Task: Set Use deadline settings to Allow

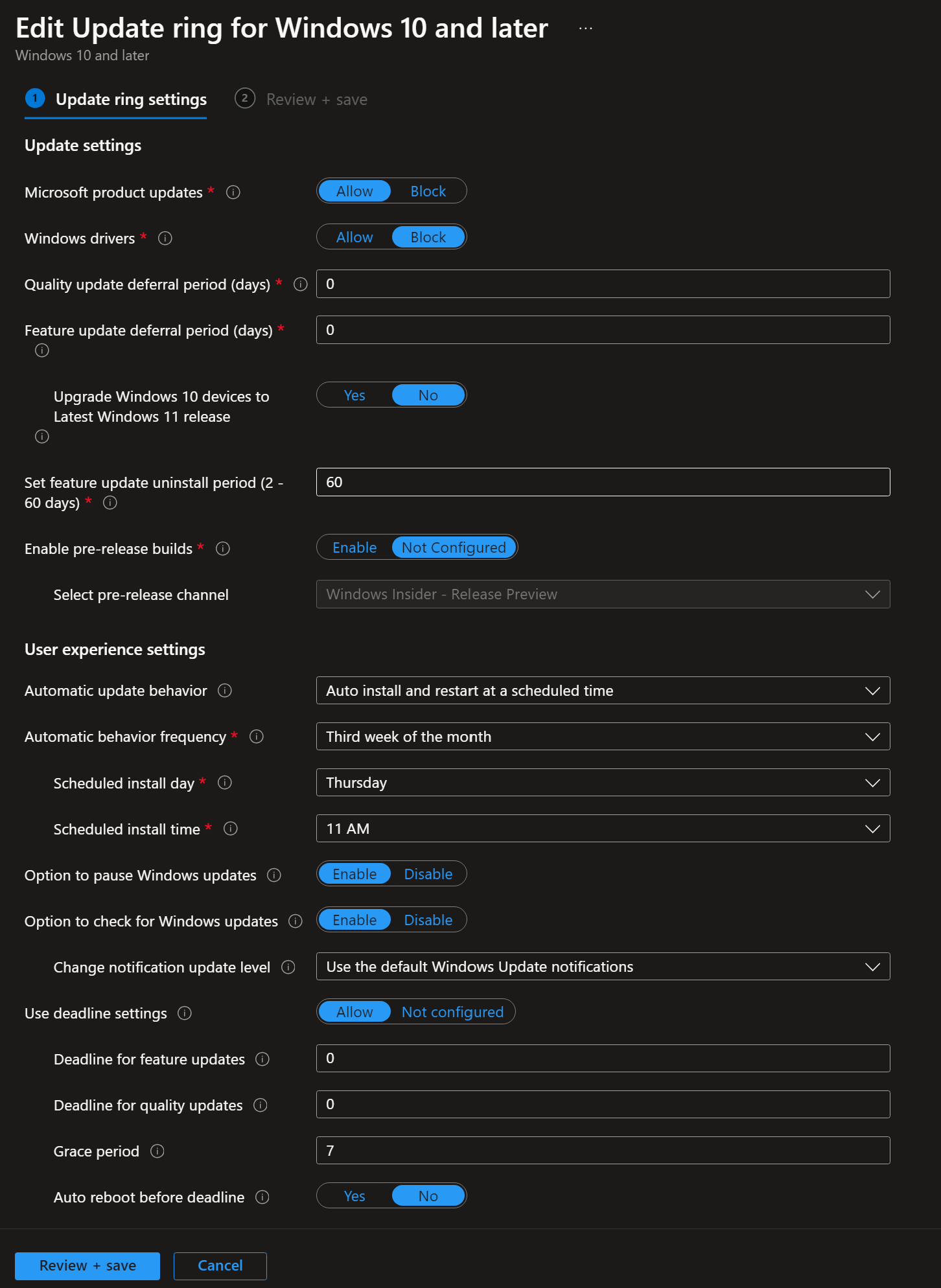Action: click(354, 1012)
